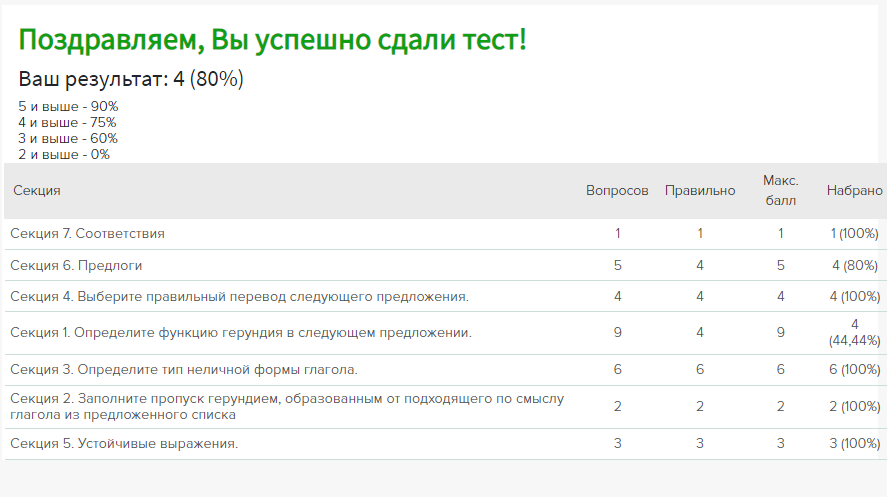Click the '3 и выше - 60%' grading line
The image size is (887, 497).
[x=68, y=138]
